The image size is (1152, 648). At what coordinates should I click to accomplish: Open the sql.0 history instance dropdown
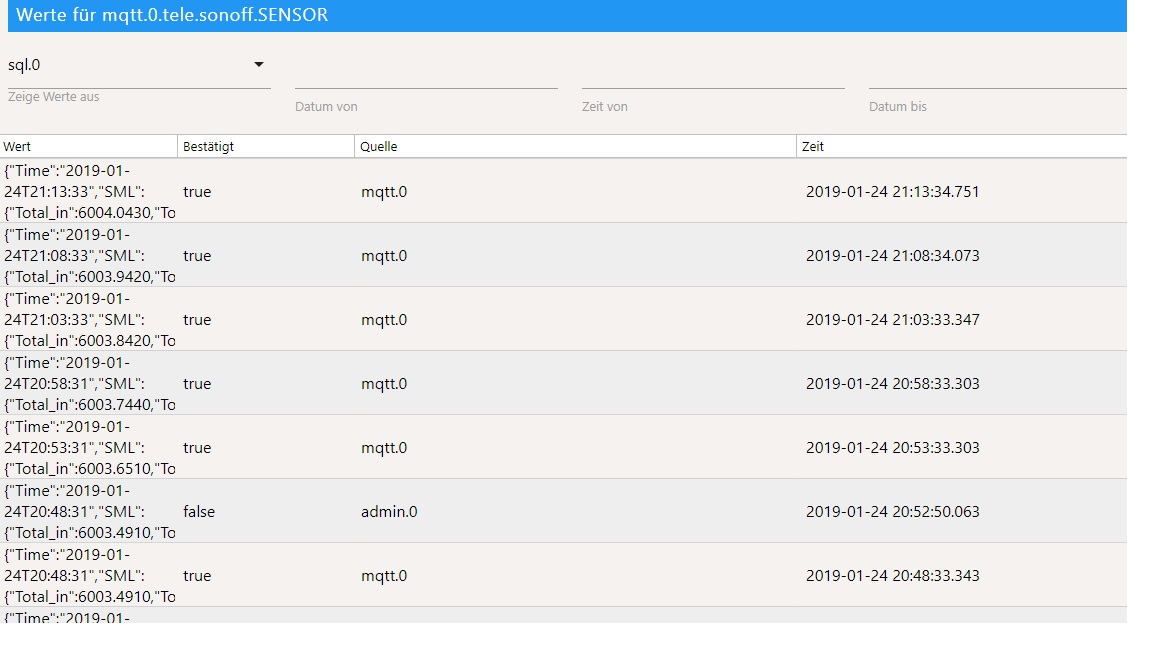139,65
